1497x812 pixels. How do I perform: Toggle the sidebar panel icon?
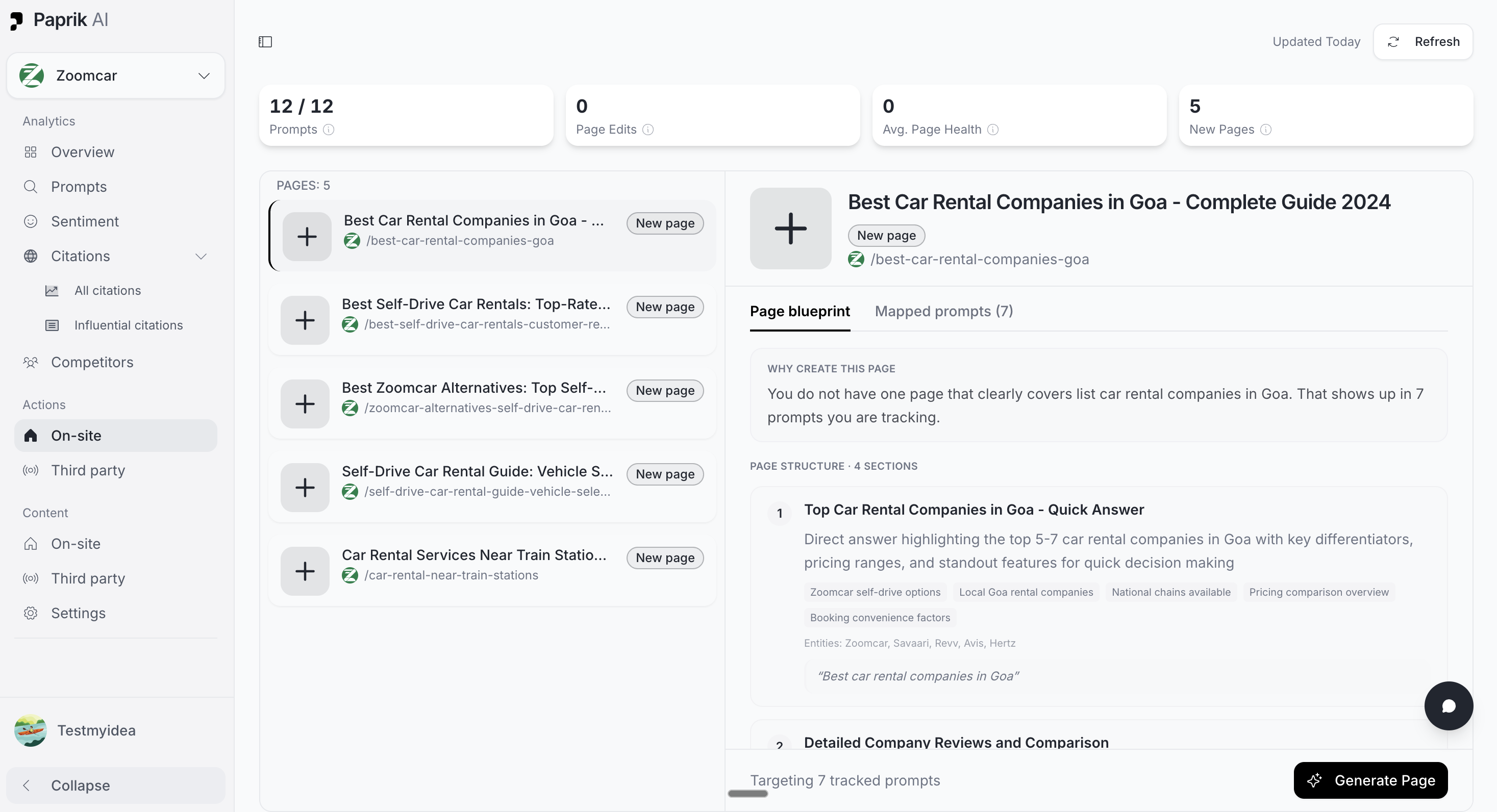pos(265,42)
